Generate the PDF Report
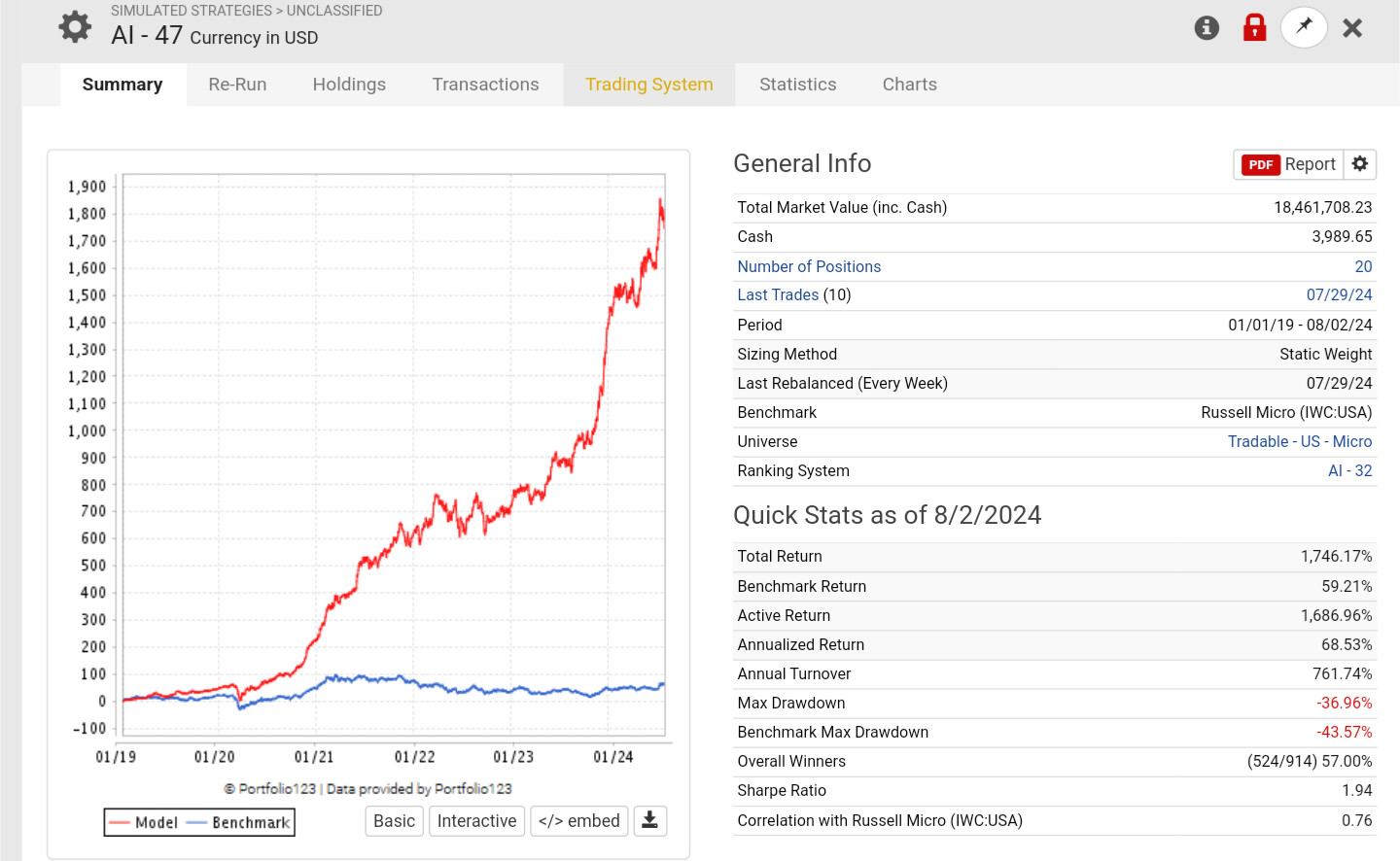The width and height of the screenshot is (1400, 861). 1289,164
